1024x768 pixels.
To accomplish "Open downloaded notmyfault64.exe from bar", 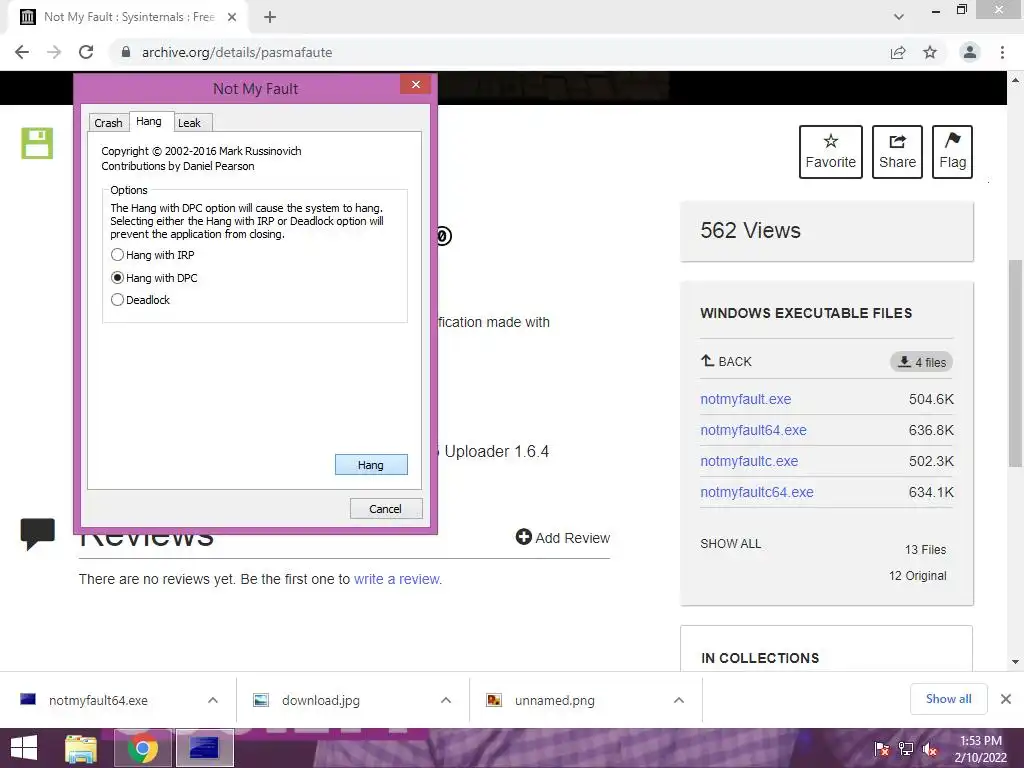I will (x=98, y=700).
